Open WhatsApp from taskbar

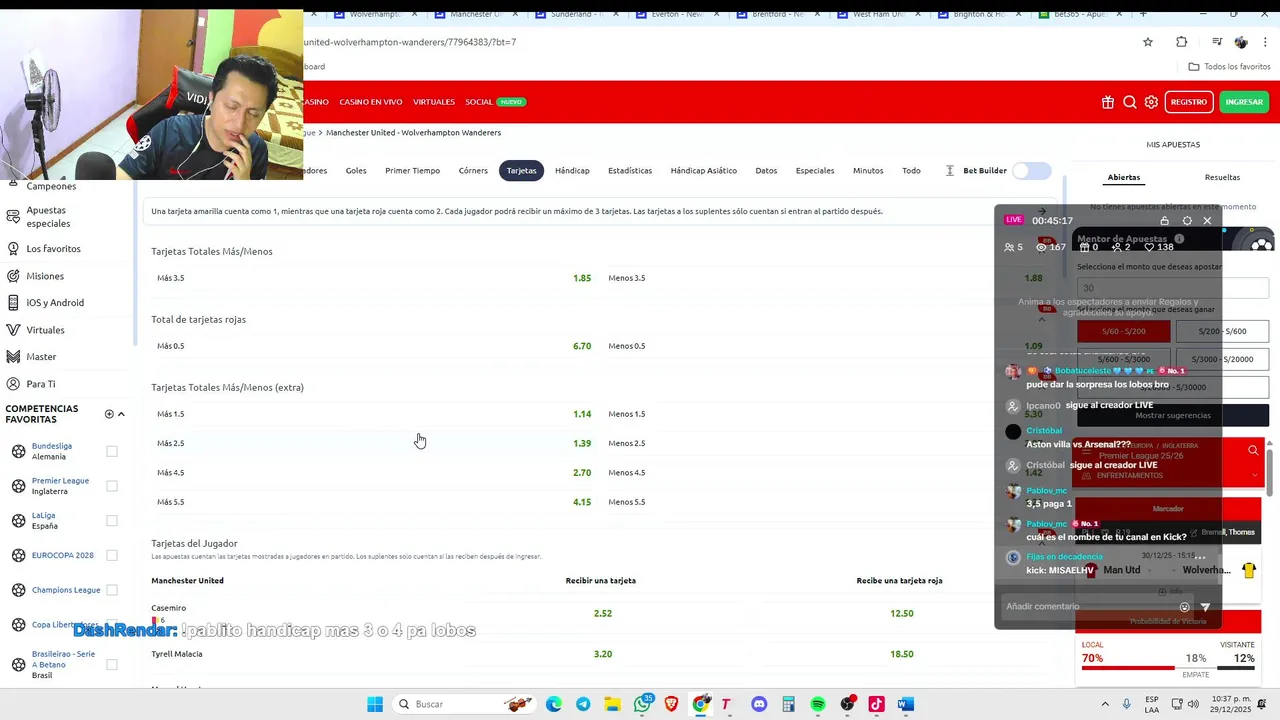(642, 704)
